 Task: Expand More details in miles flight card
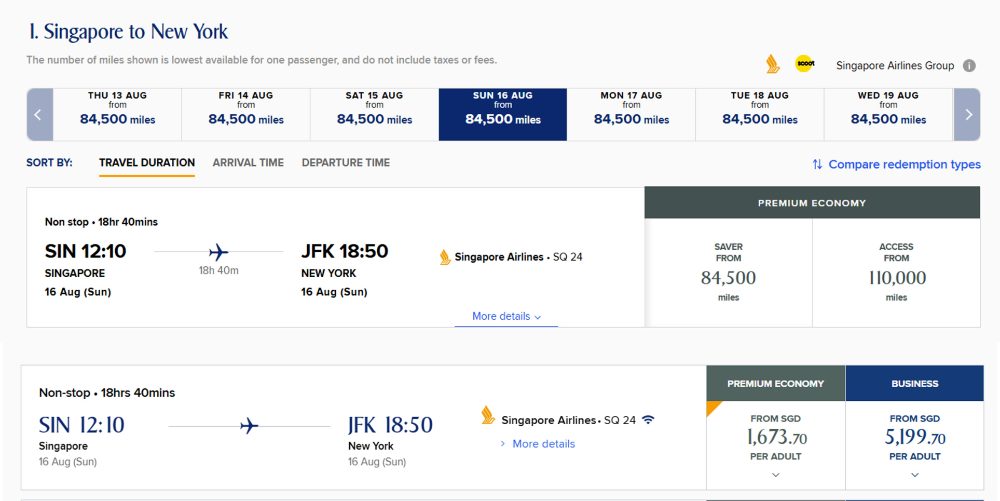[506, 316]
